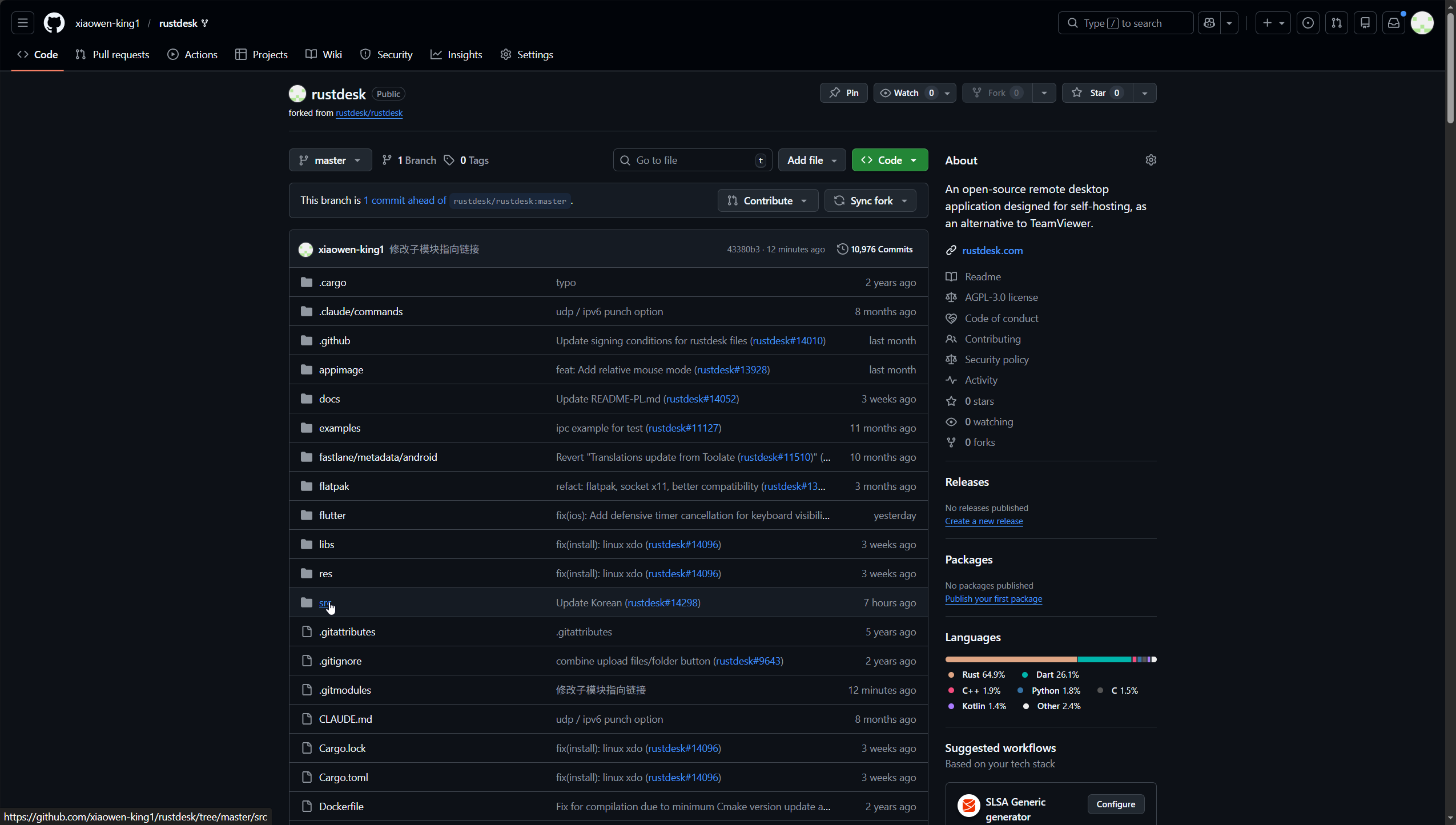Viewport: 1456px width, 825px height.
Task: Expand the Sync fork dropdown
Action: [x=870, y=200]
